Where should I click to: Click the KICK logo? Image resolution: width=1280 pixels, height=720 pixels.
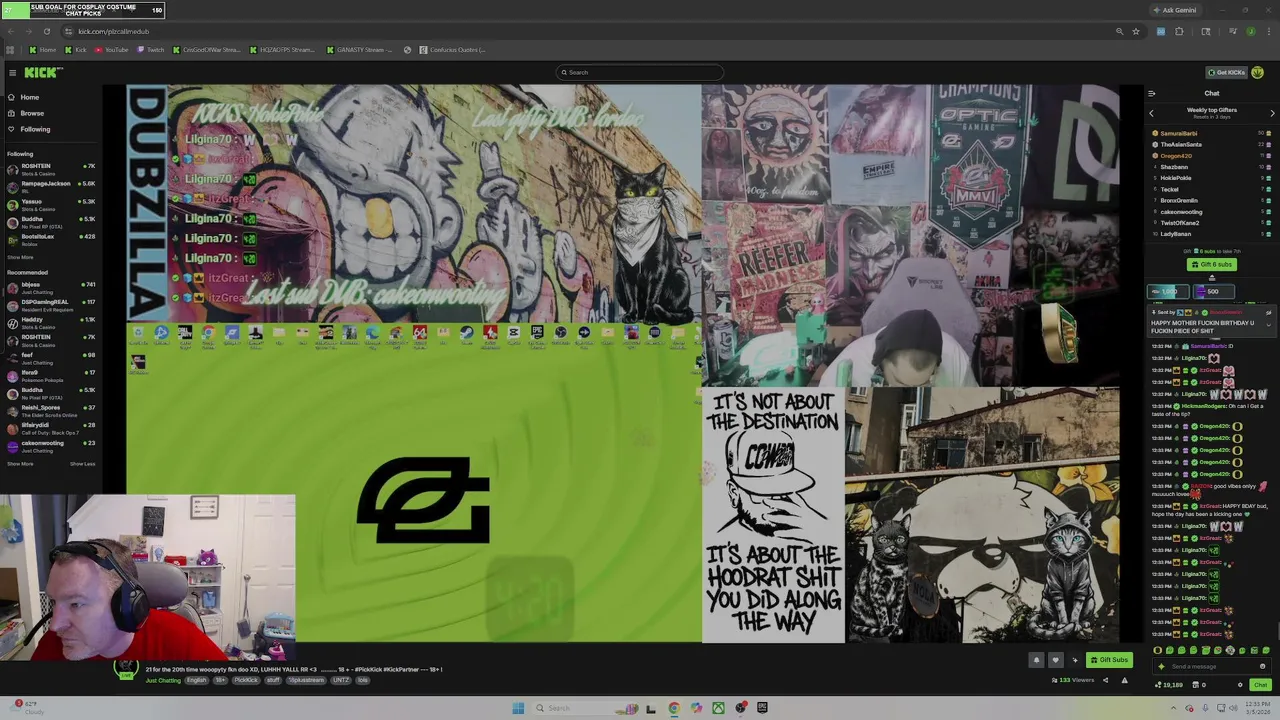[x=43, y=72]
